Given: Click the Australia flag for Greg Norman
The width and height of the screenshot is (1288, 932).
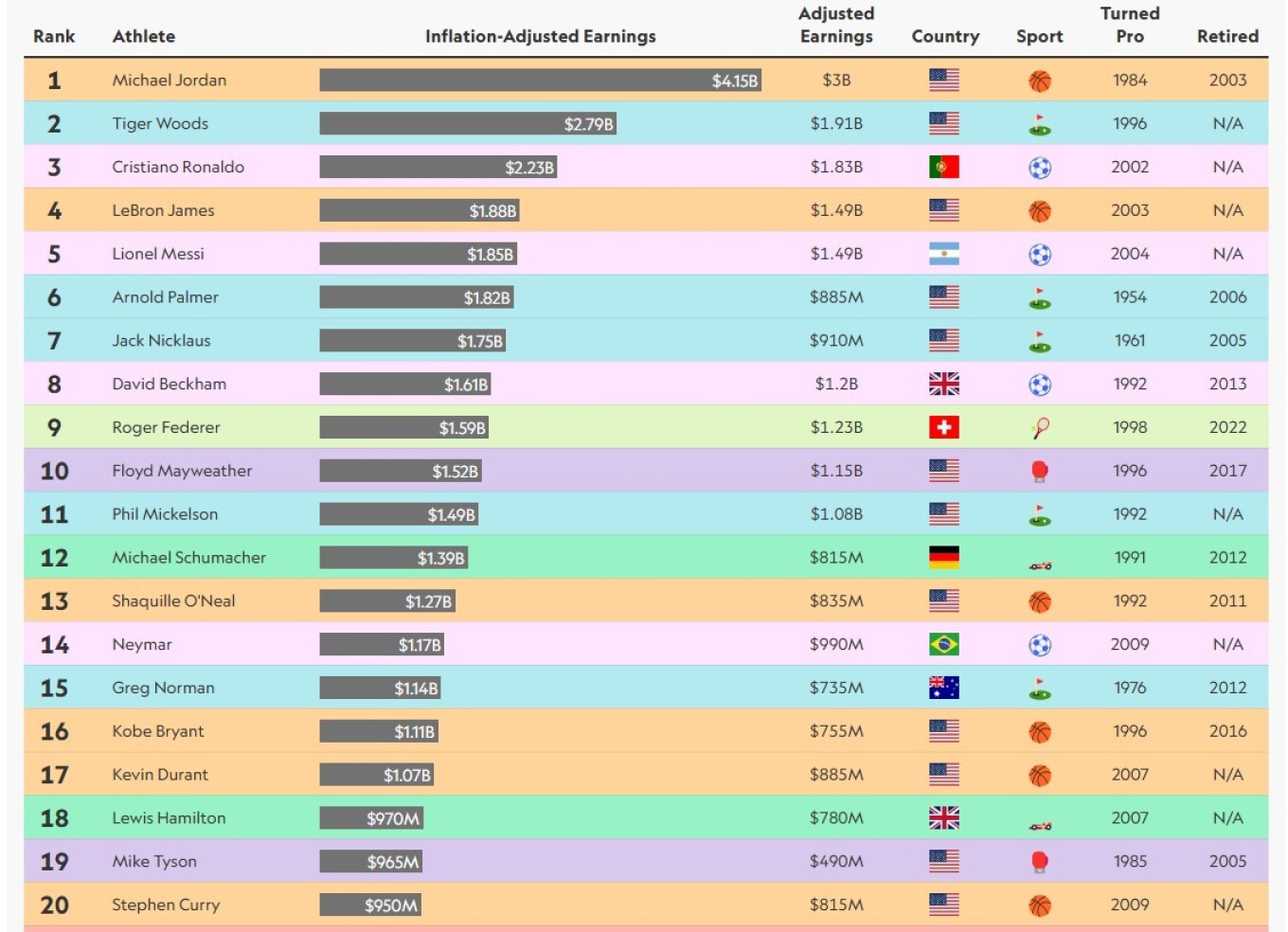Looking at the screenshot, I should (943, 689).
